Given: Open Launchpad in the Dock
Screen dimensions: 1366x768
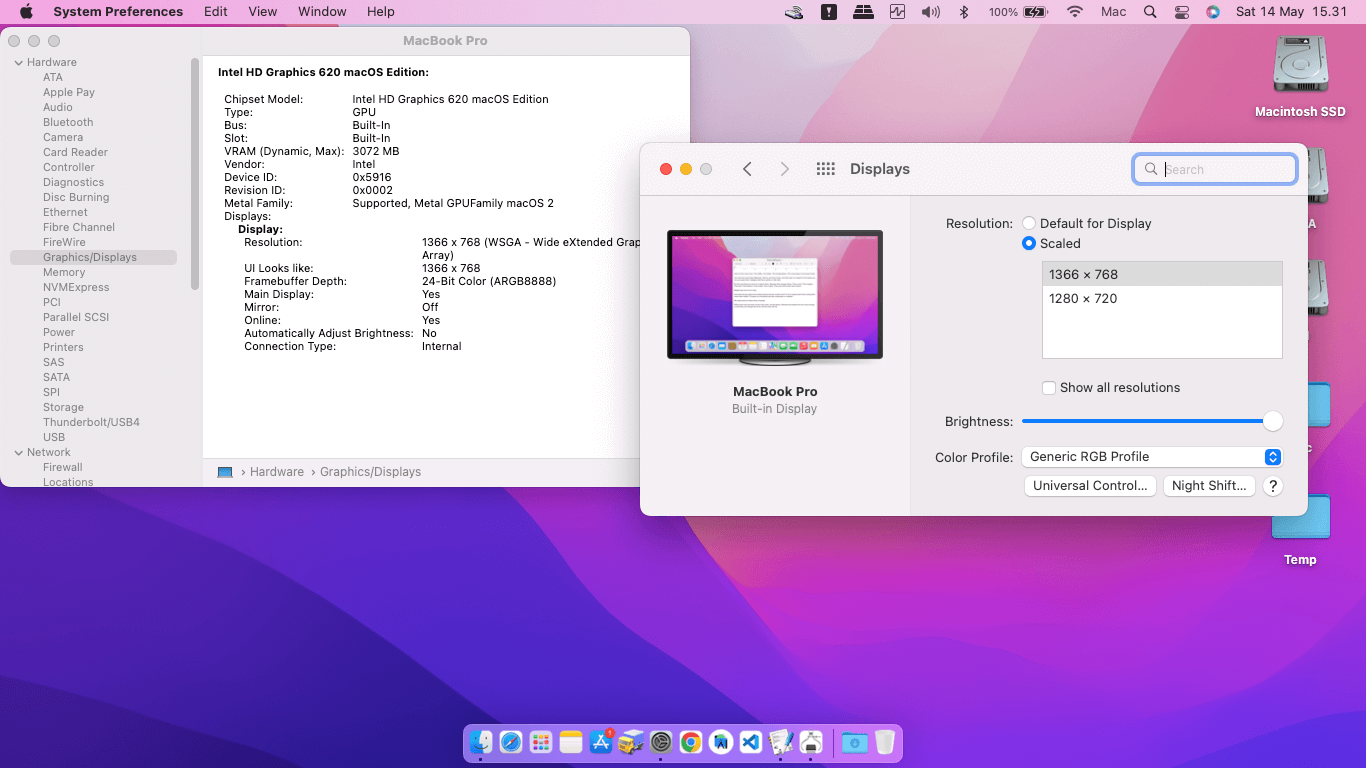Looking at the screenshot, I should [541, 742].
